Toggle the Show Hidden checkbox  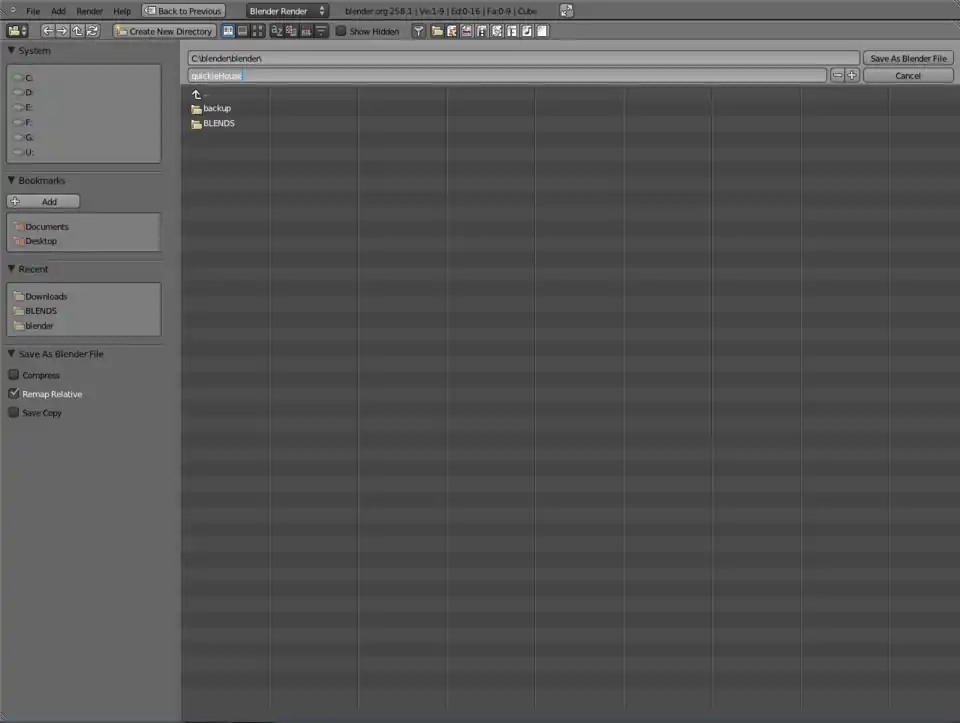[x=341, y=31]
